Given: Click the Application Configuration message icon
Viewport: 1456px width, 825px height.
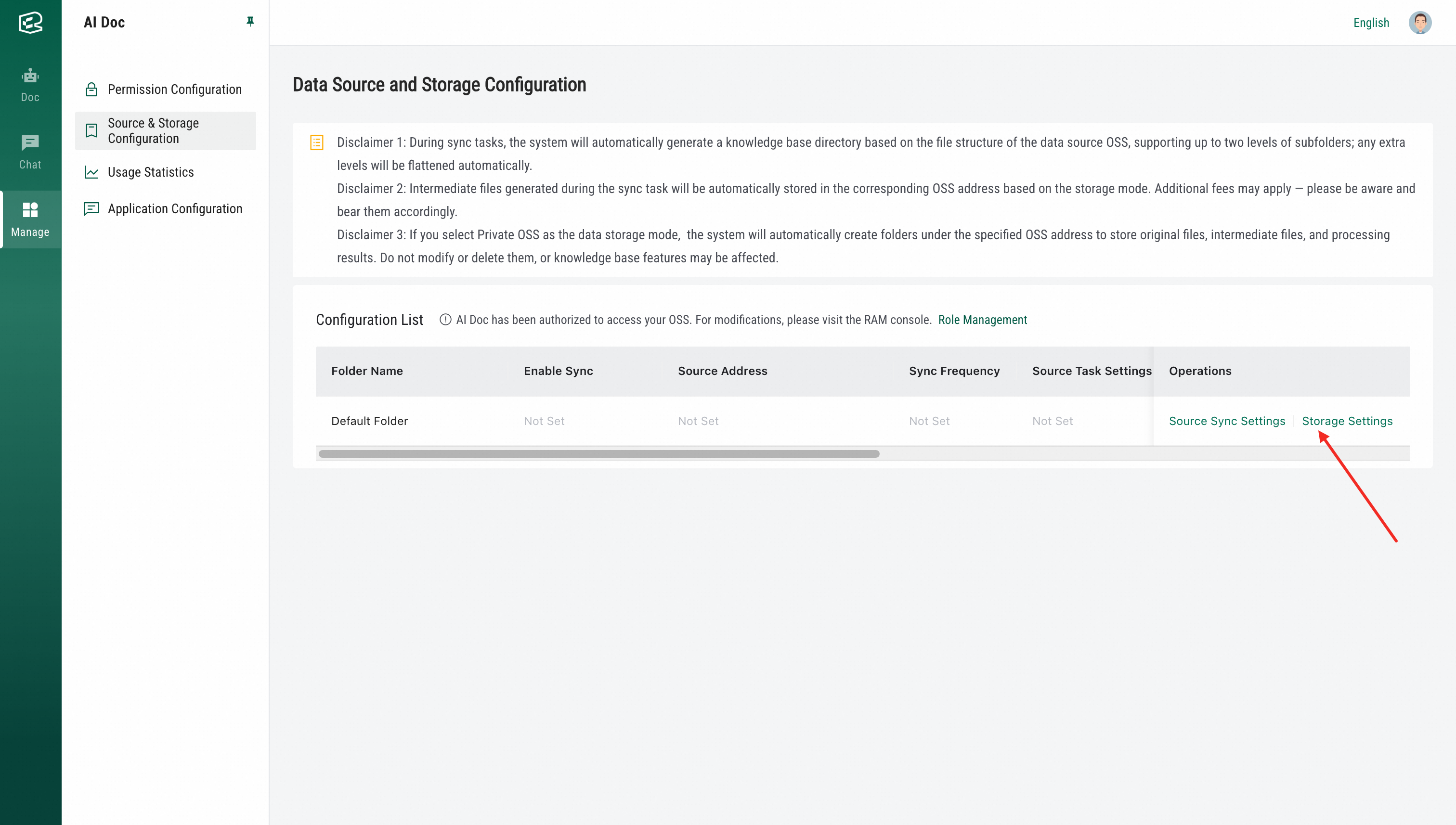Looking at the screenshot, I should coord(91,209).
